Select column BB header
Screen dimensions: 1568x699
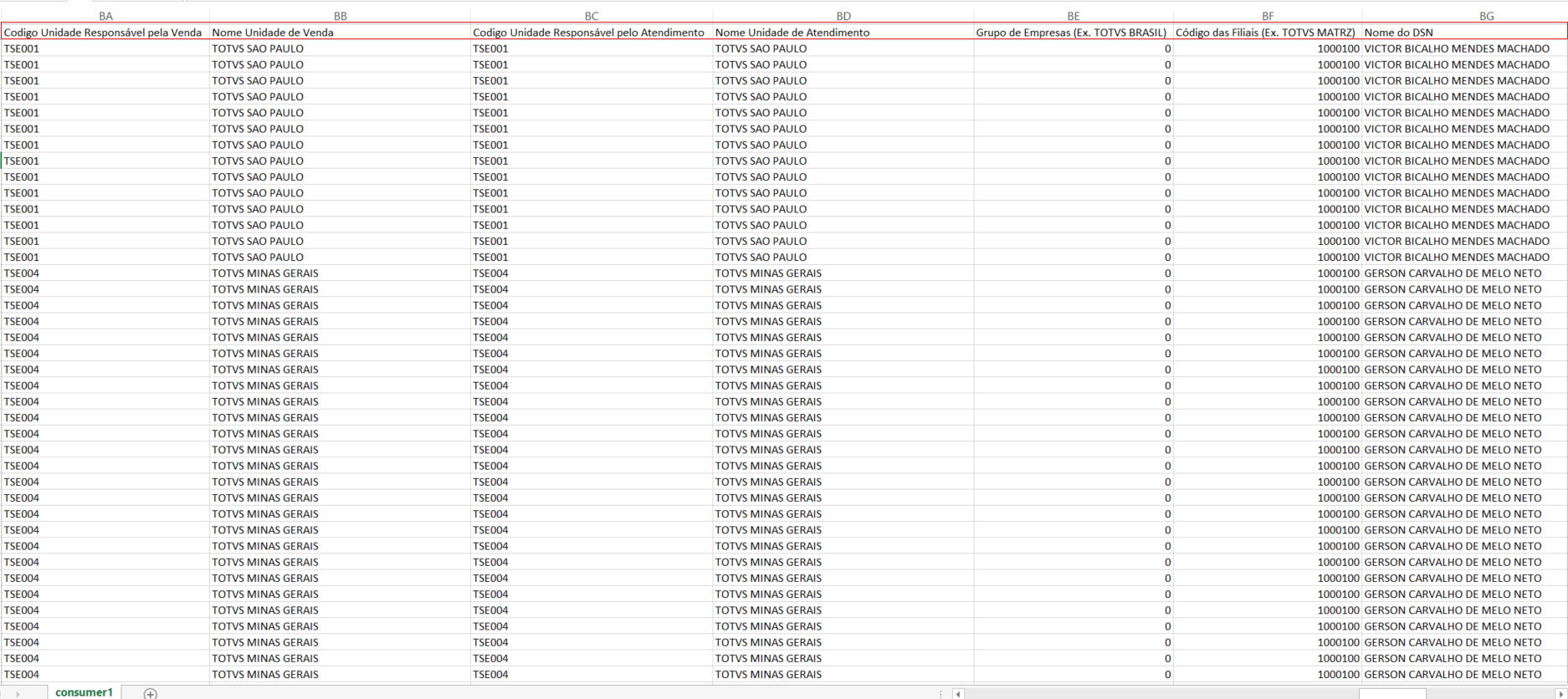(340, 16)
